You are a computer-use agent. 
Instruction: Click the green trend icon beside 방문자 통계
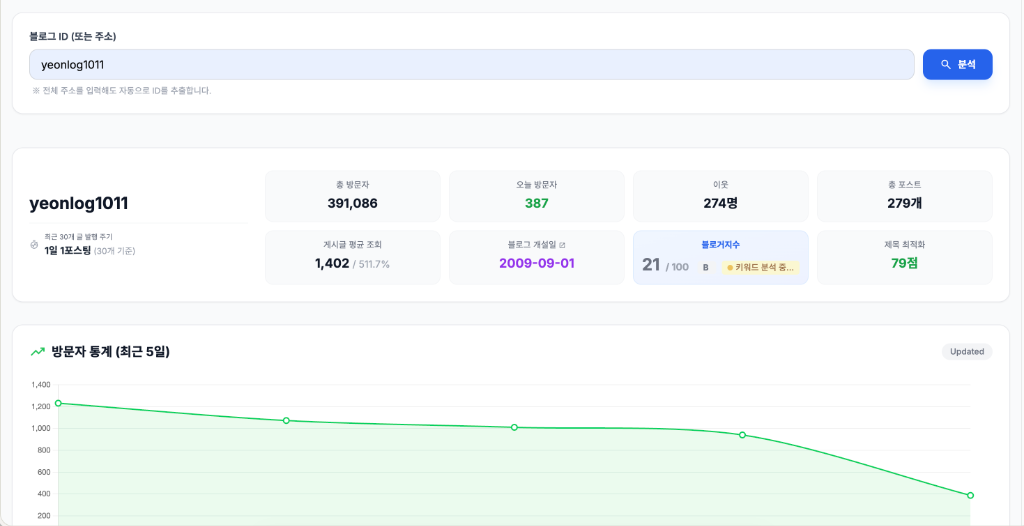point(37,352)
